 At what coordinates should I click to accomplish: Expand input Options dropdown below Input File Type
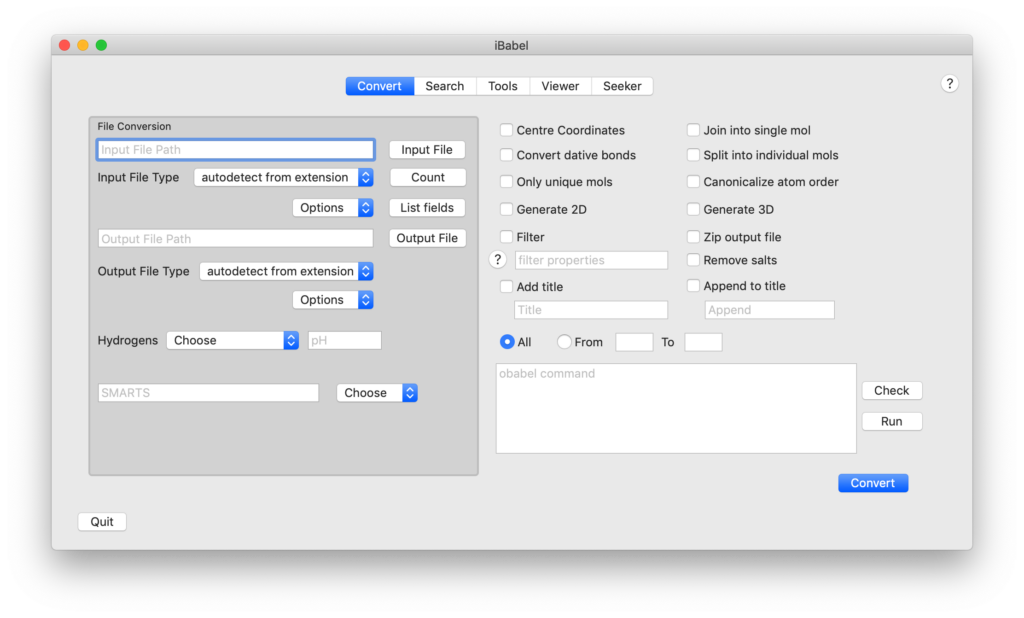[x=333, y=208]
